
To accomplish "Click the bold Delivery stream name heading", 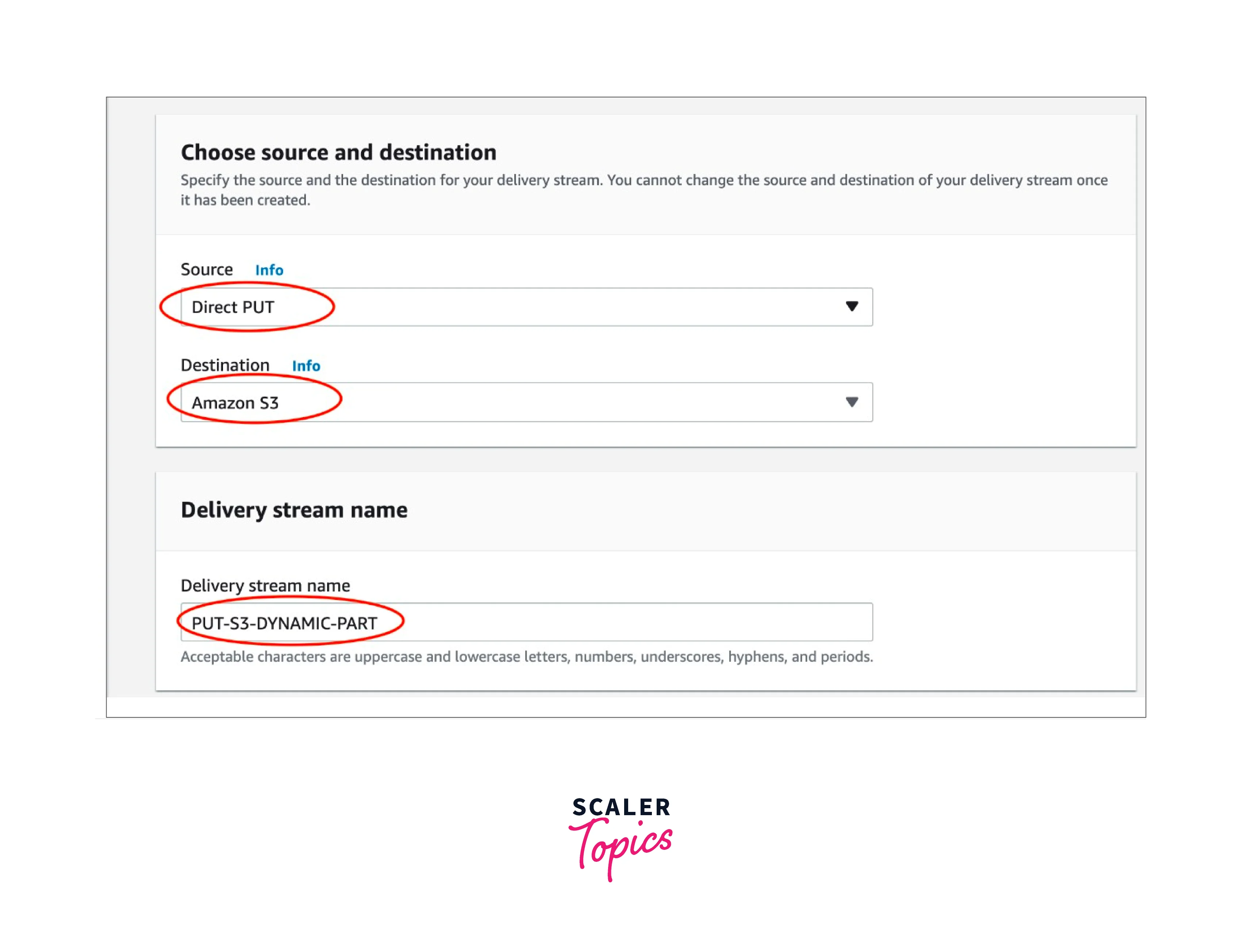I will 294,510.
